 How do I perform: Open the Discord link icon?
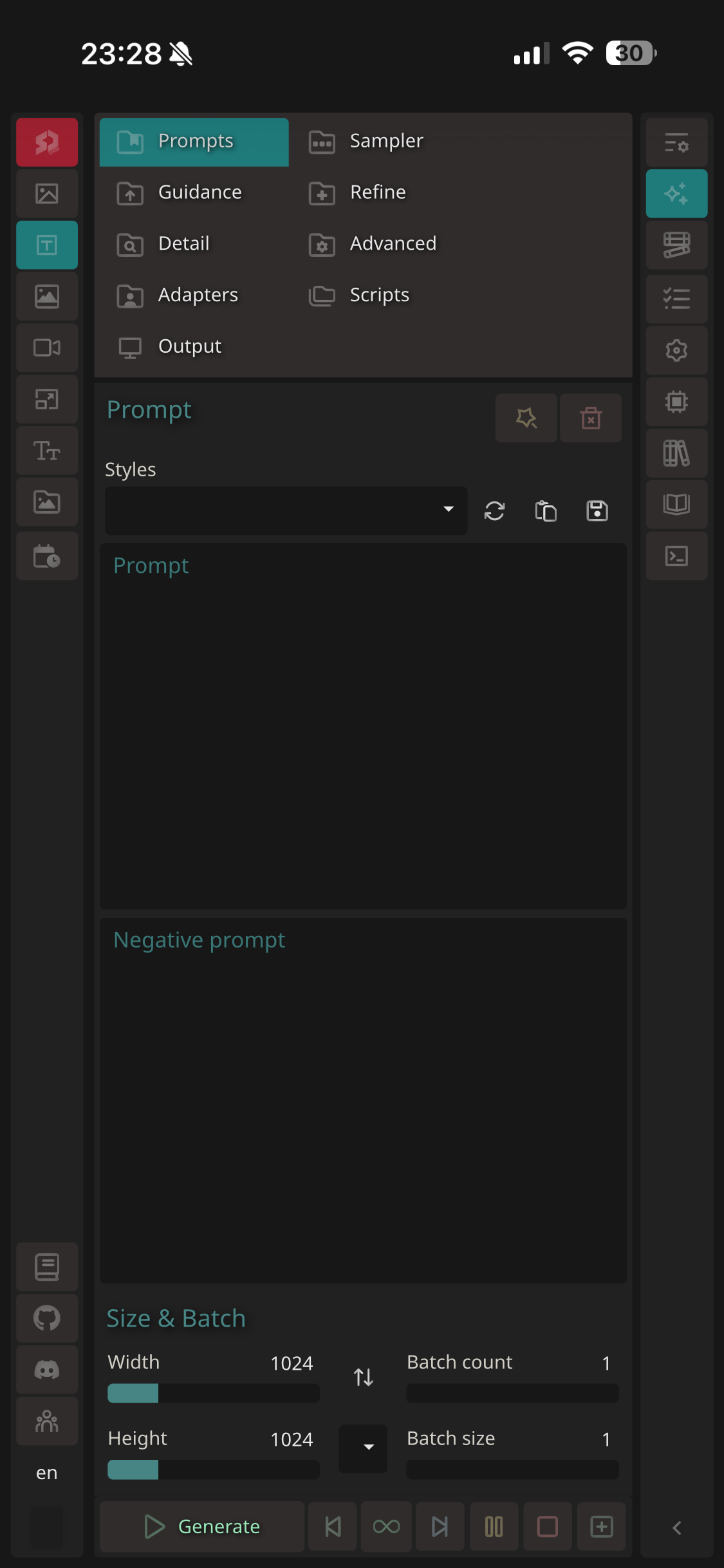[46, 1370]
